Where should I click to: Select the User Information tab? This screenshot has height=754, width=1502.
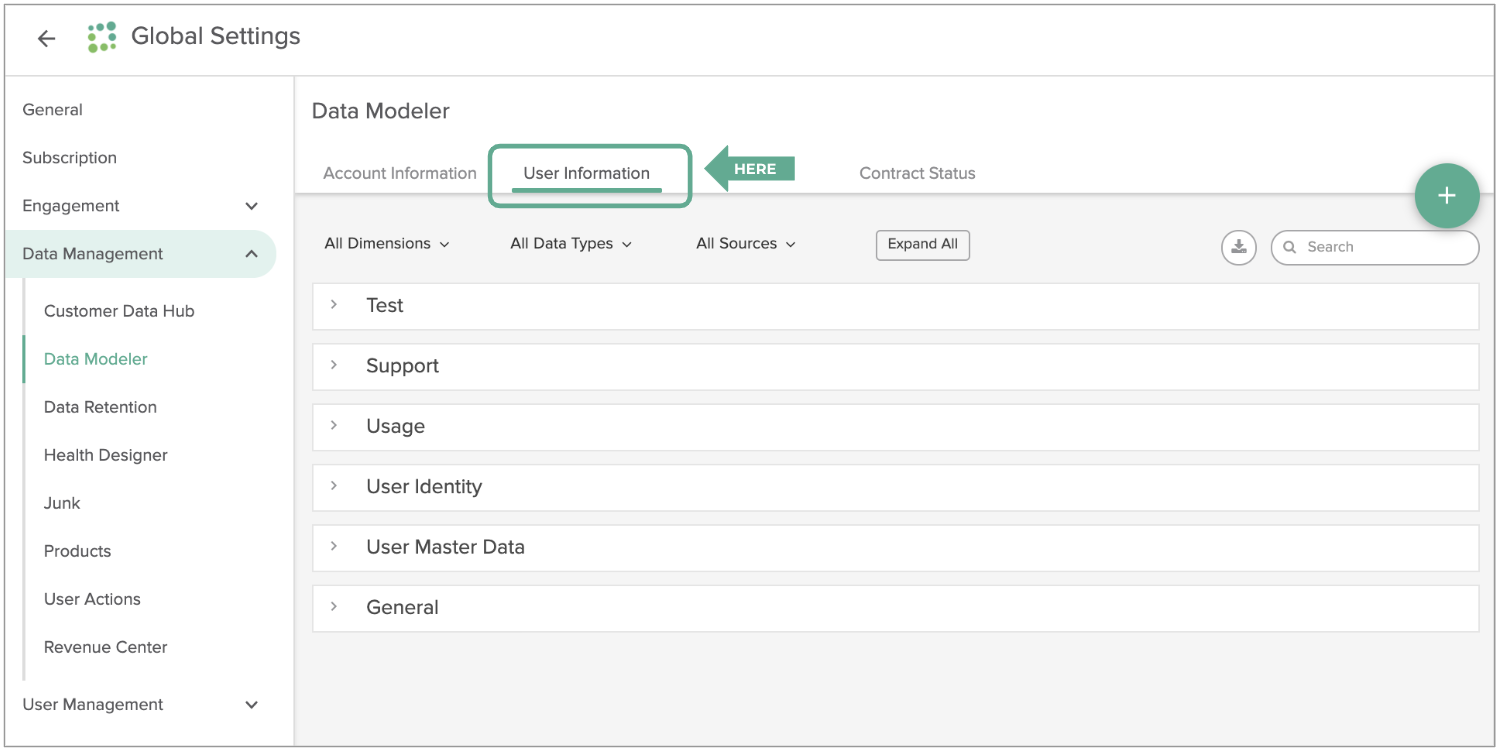[x=587, y=173]
